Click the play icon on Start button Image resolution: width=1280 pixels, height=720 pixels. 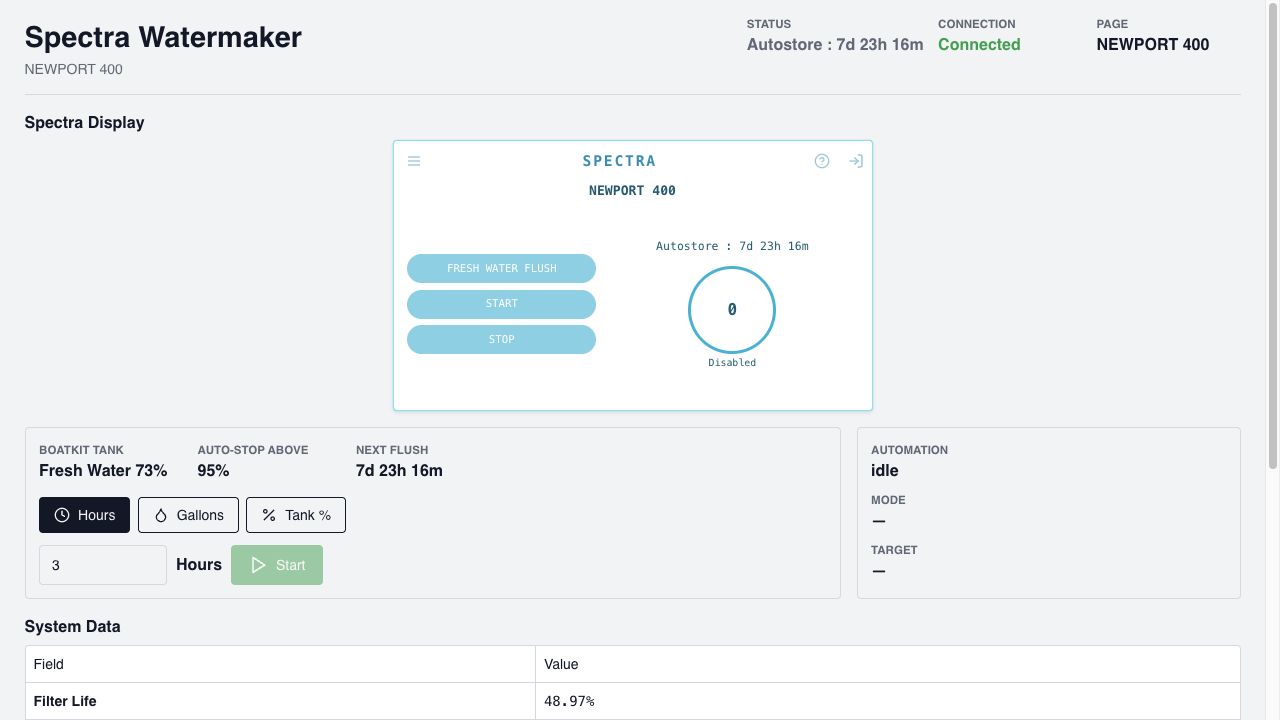pos(258,565)
